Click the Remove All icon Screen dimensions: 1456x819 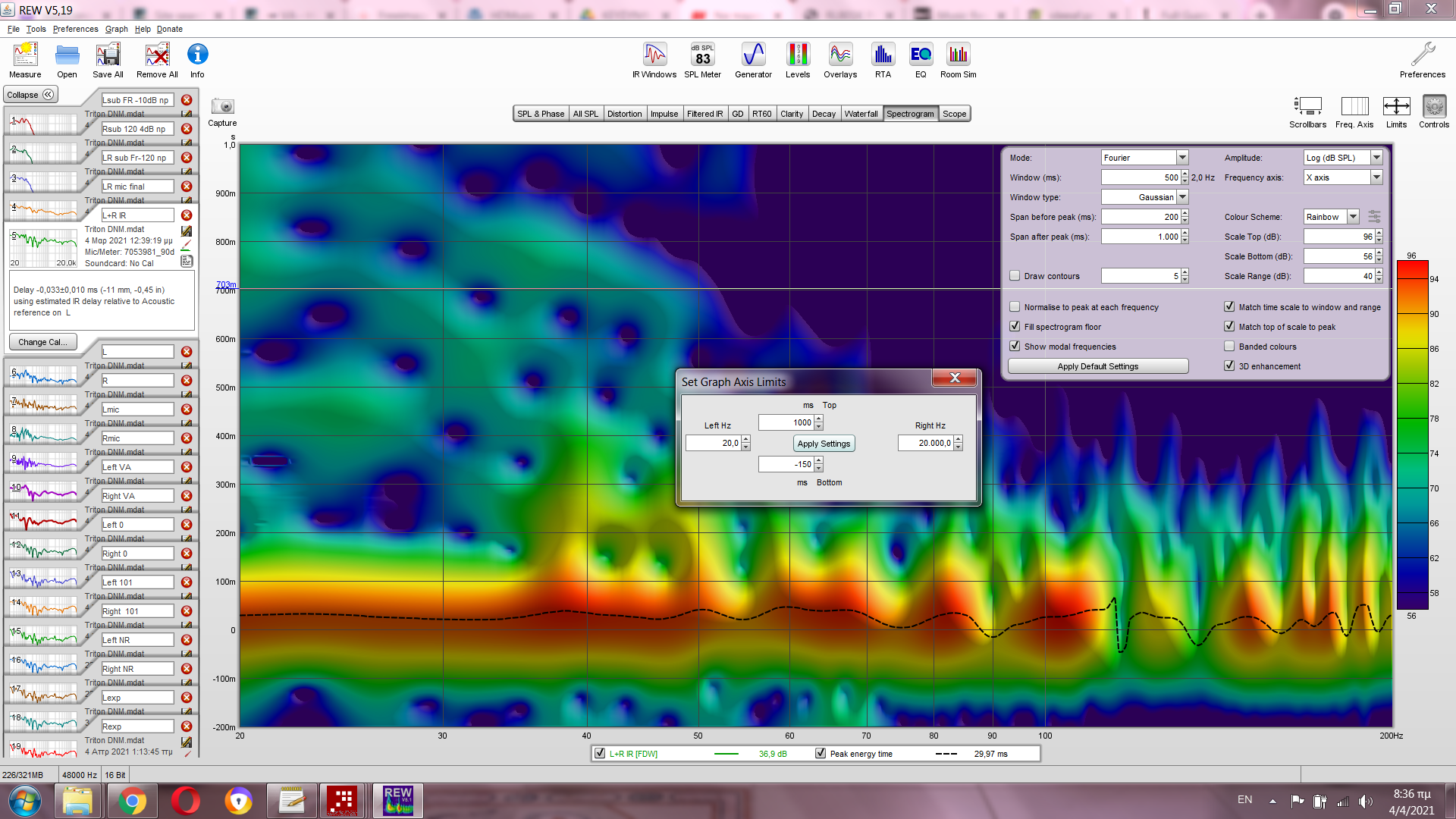(157, 60)
